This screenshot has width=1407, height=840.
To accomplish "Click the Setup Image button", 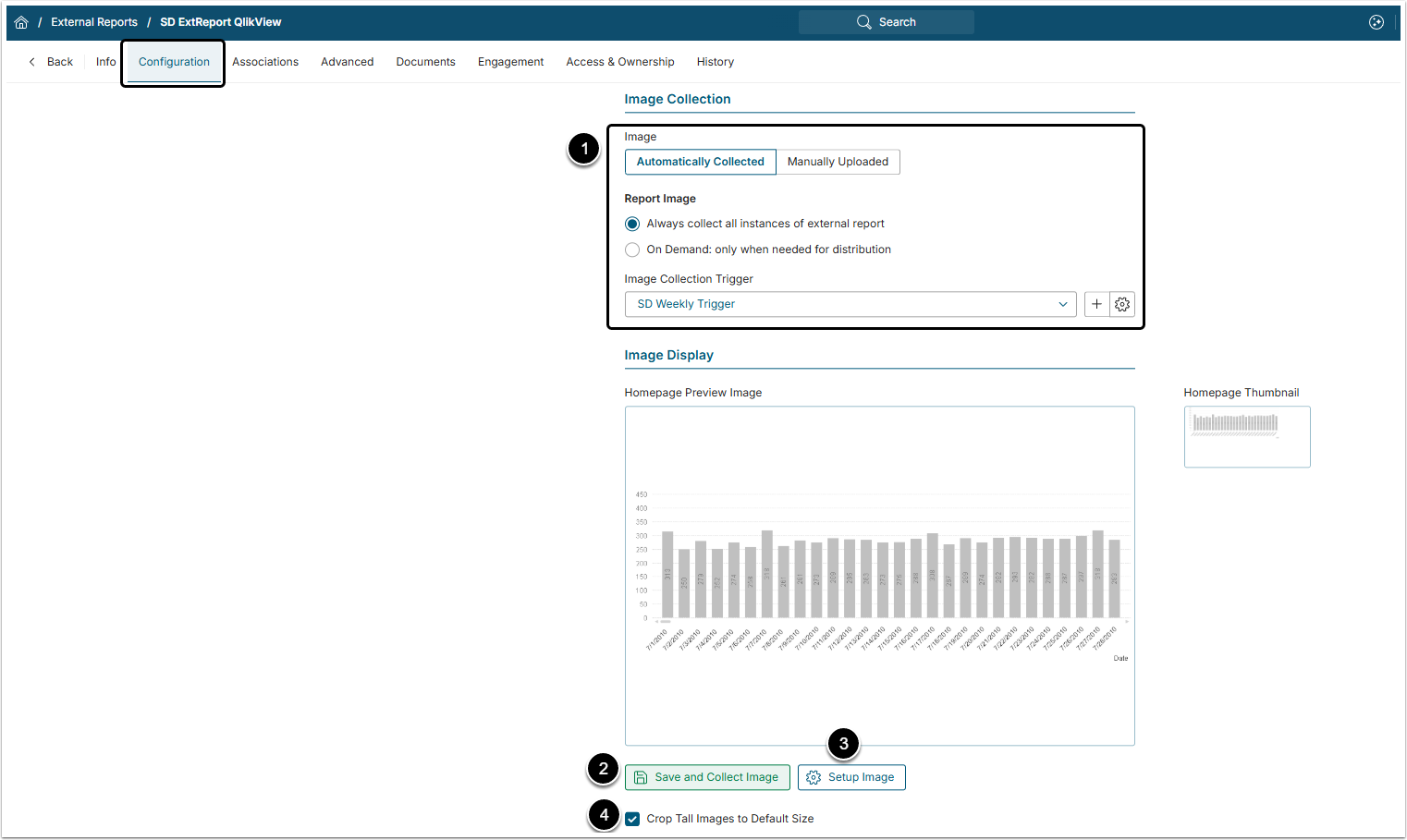I will point(851,777).
